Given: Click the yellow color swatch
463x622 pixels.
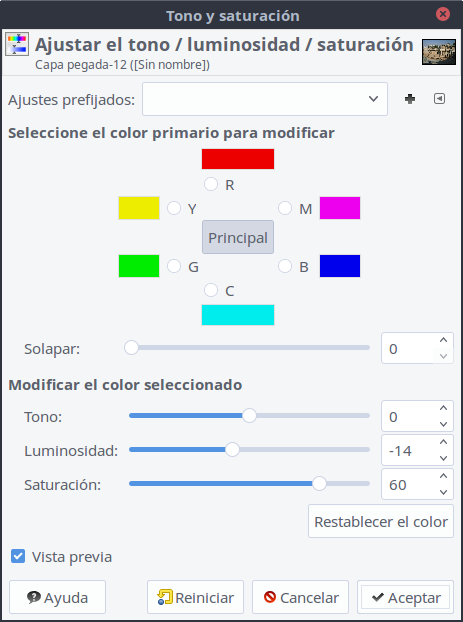Looking at the screenshot, I should point(139,208).
